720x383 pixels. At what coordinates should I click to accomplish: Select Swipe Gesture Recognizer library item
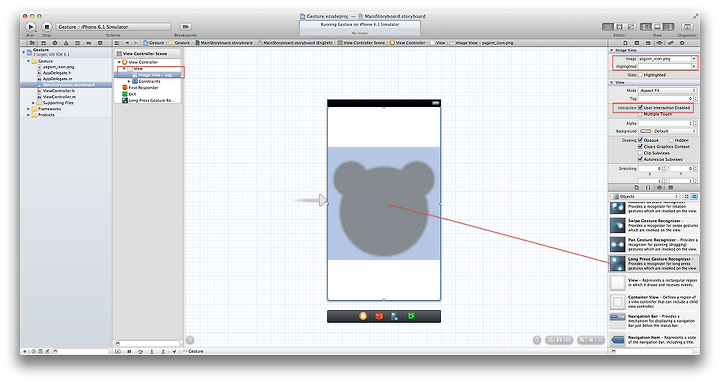point(654,225)
